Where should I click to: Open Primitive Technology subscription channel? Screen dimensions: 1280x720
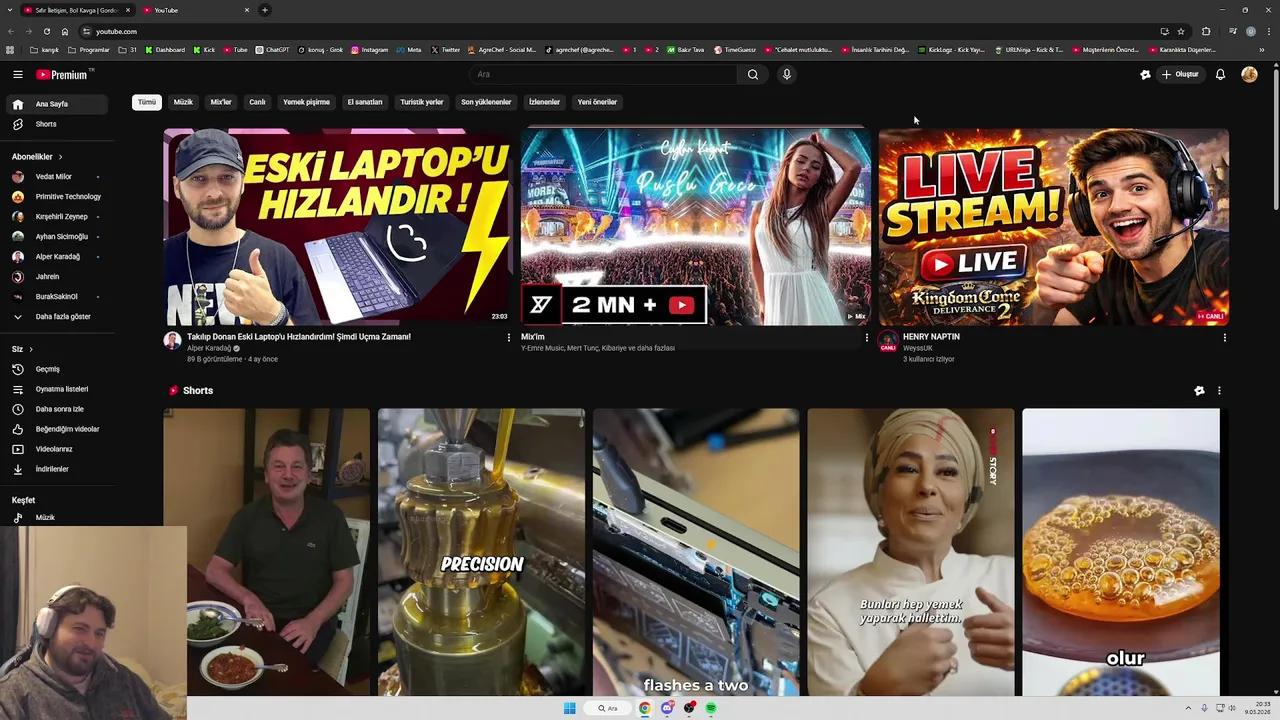tap(56, 197)
